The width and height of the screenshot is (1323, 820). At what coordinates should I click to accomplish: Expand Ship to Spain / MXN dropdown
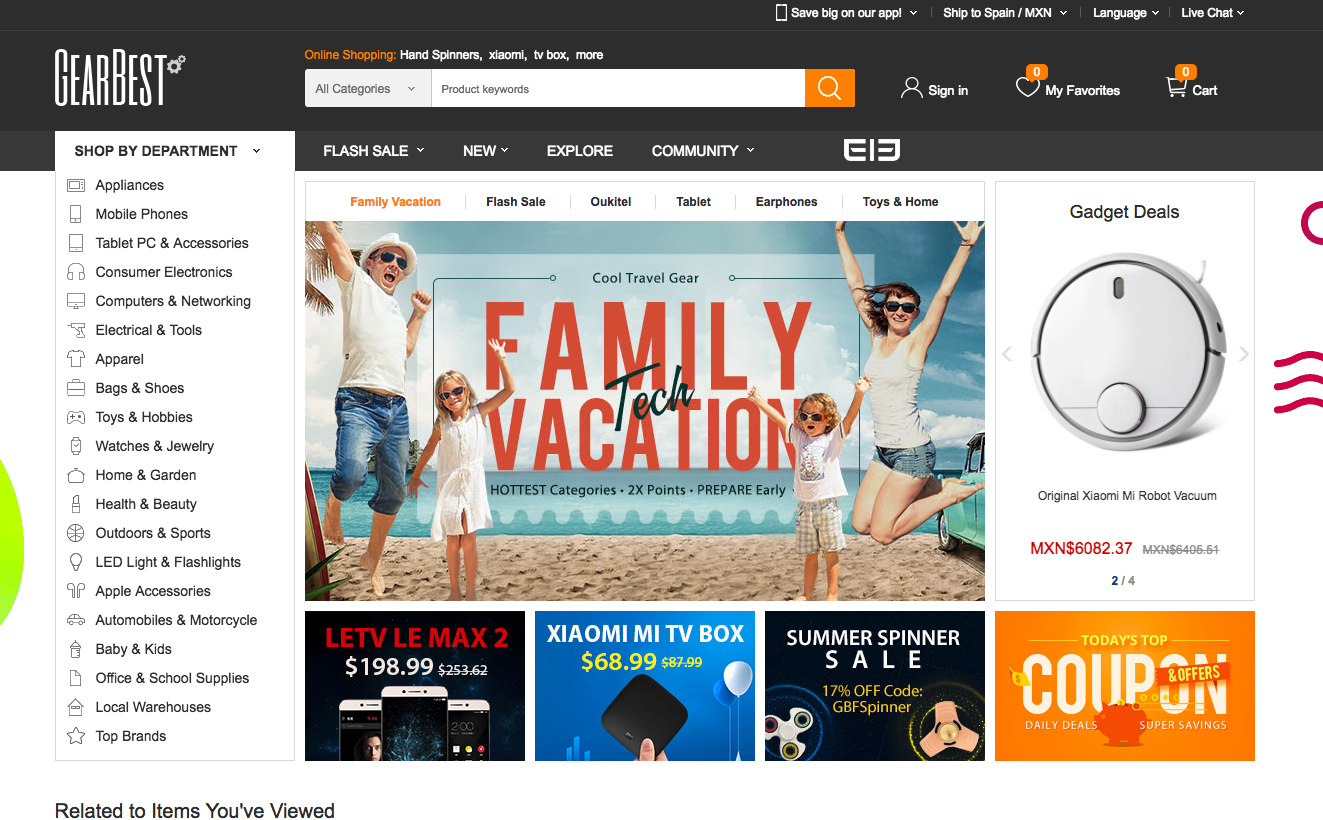click(1004, 13)
